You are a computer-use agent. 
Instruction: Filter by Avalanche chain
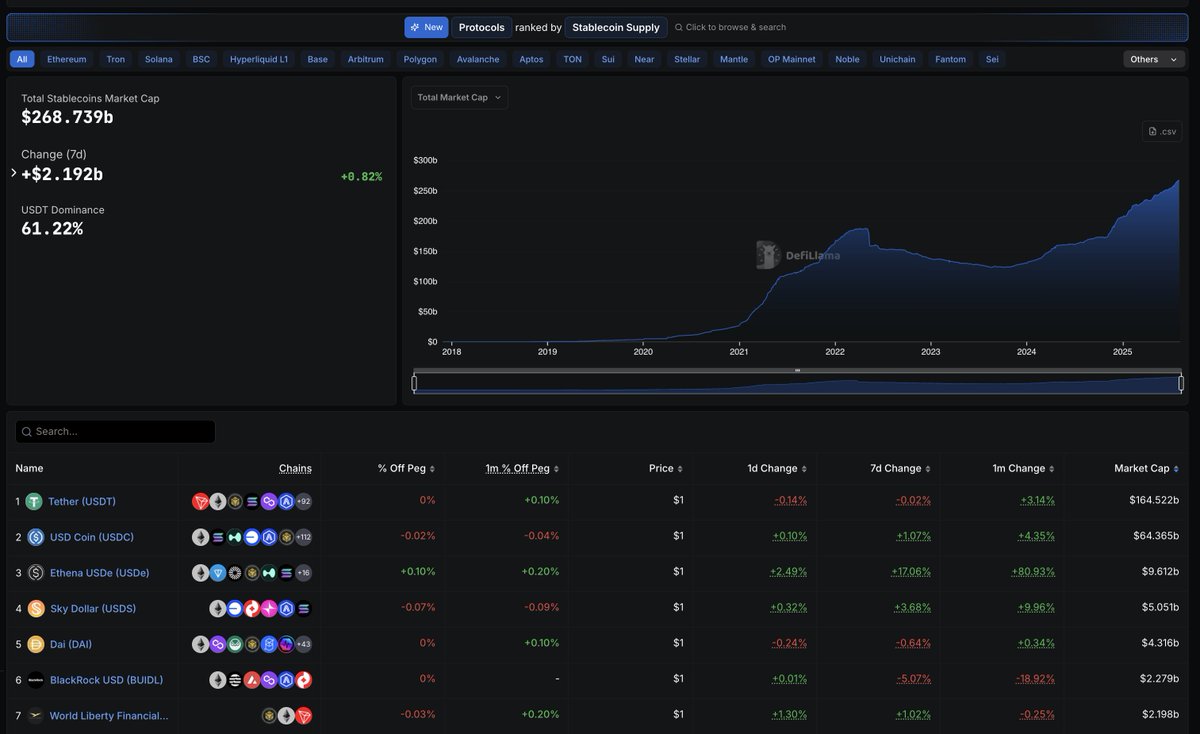(478, 59)
